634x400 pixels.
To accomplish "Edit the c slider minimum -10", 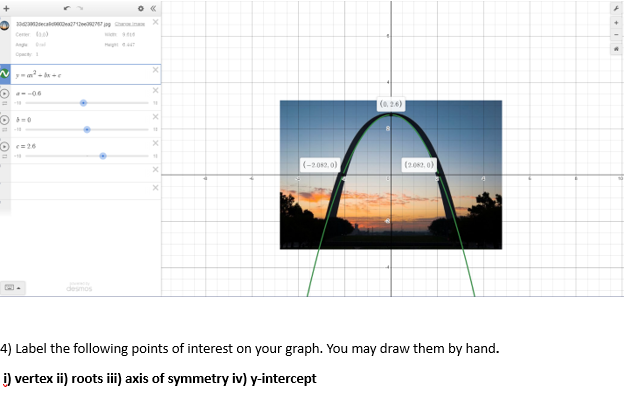I will 18,156.
